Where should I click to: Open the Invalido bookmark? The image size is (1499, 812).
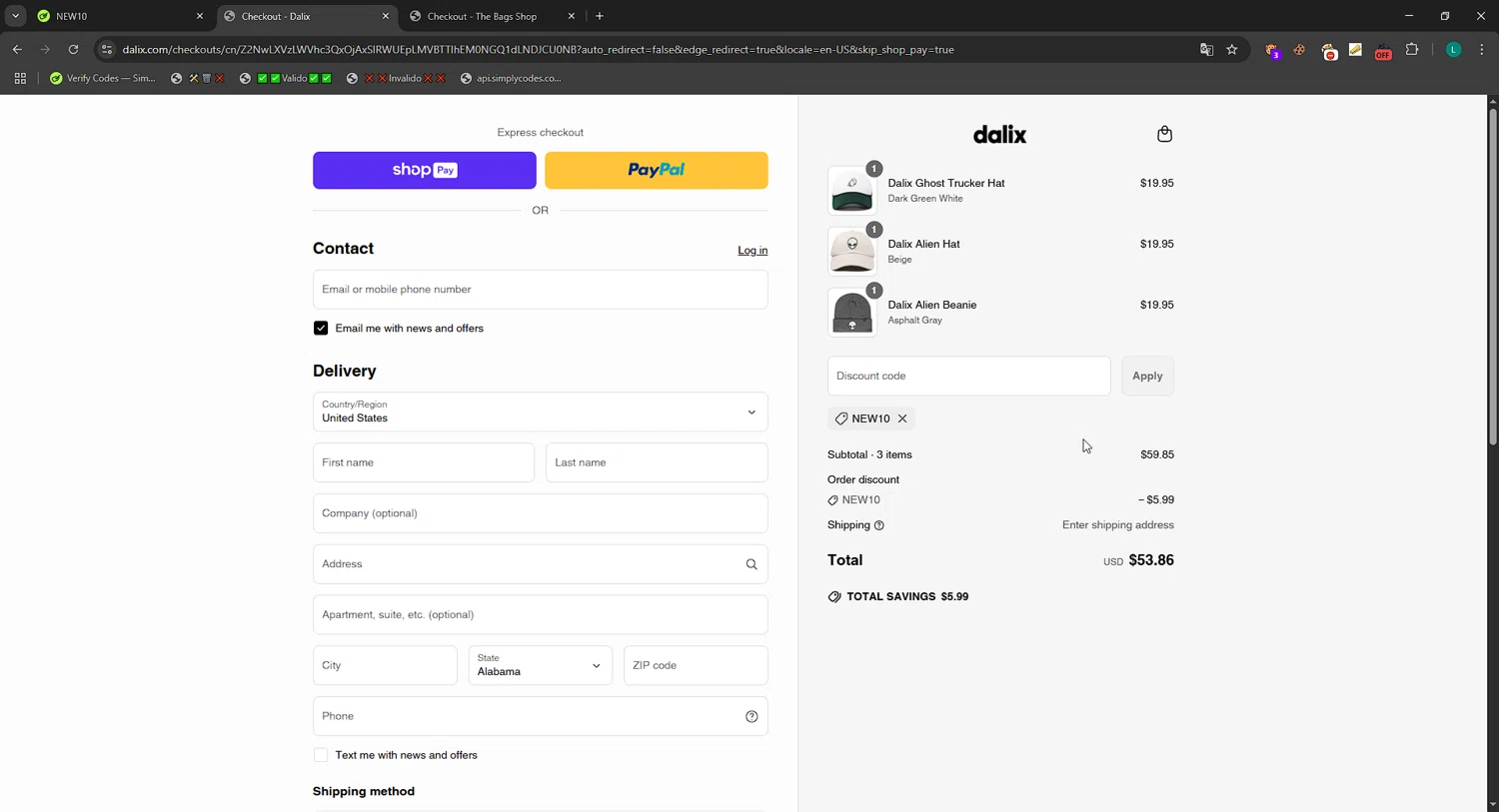(x=396, y=78)
